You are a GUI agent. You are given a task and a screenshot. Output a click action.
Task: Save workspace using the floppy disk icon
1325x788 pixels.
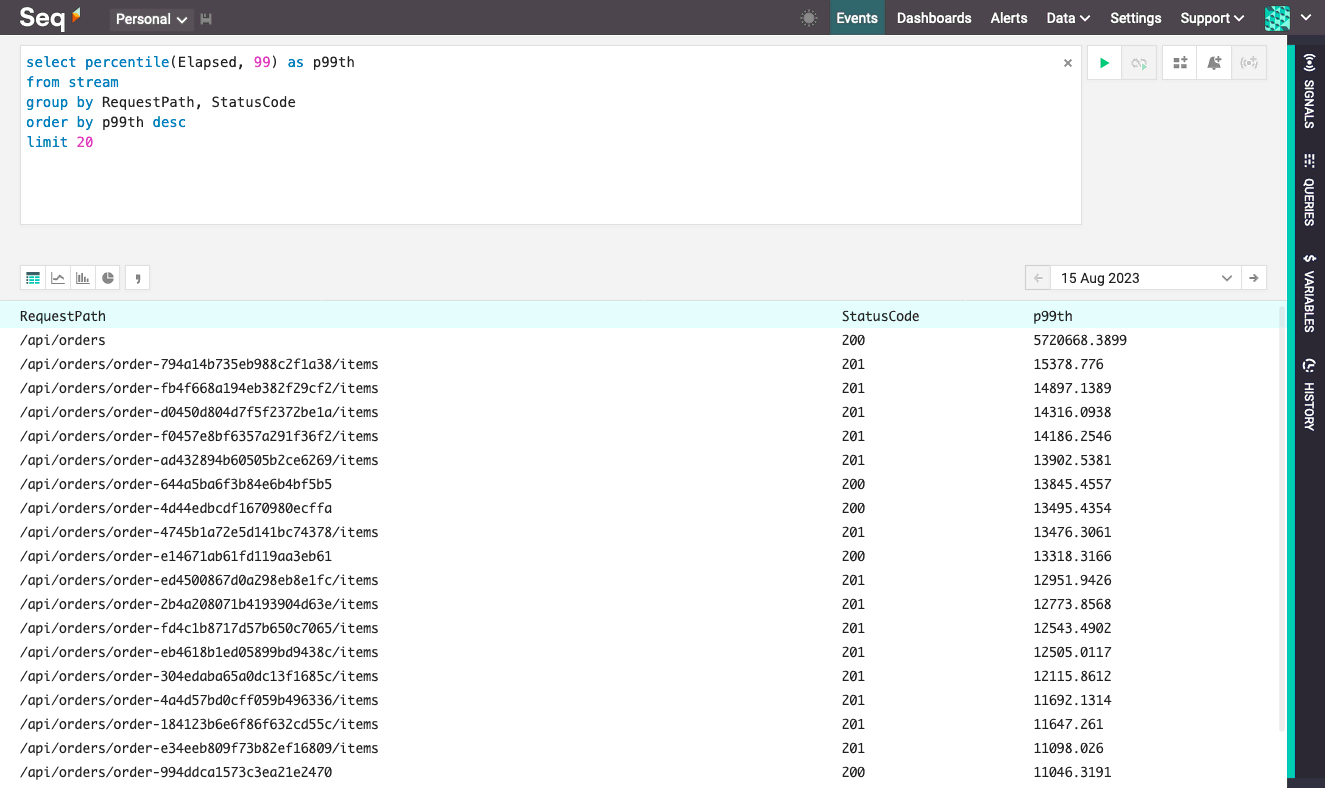click(206, 19)
